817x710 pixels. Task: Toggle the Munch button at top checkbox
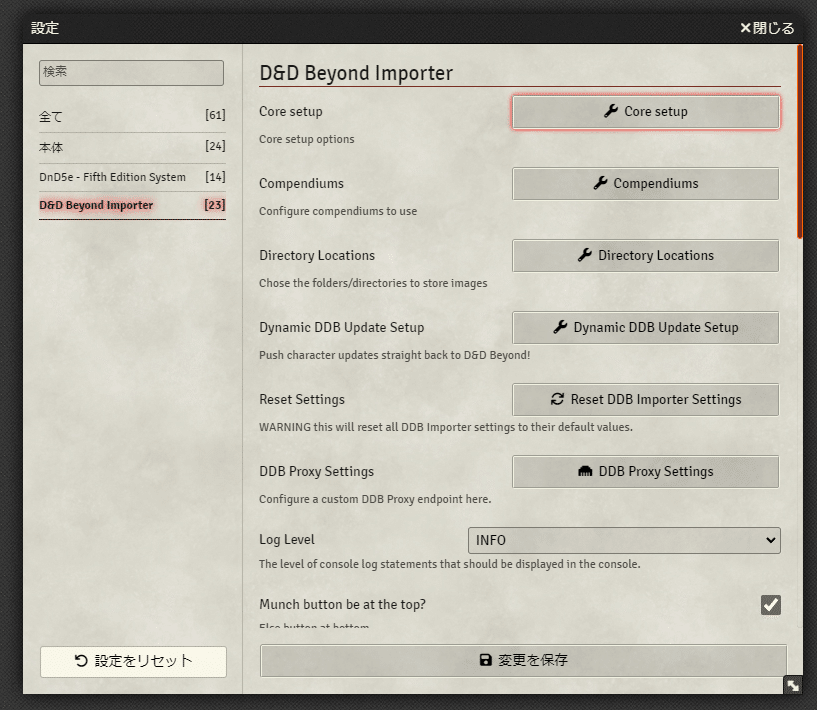coord(771,605)
